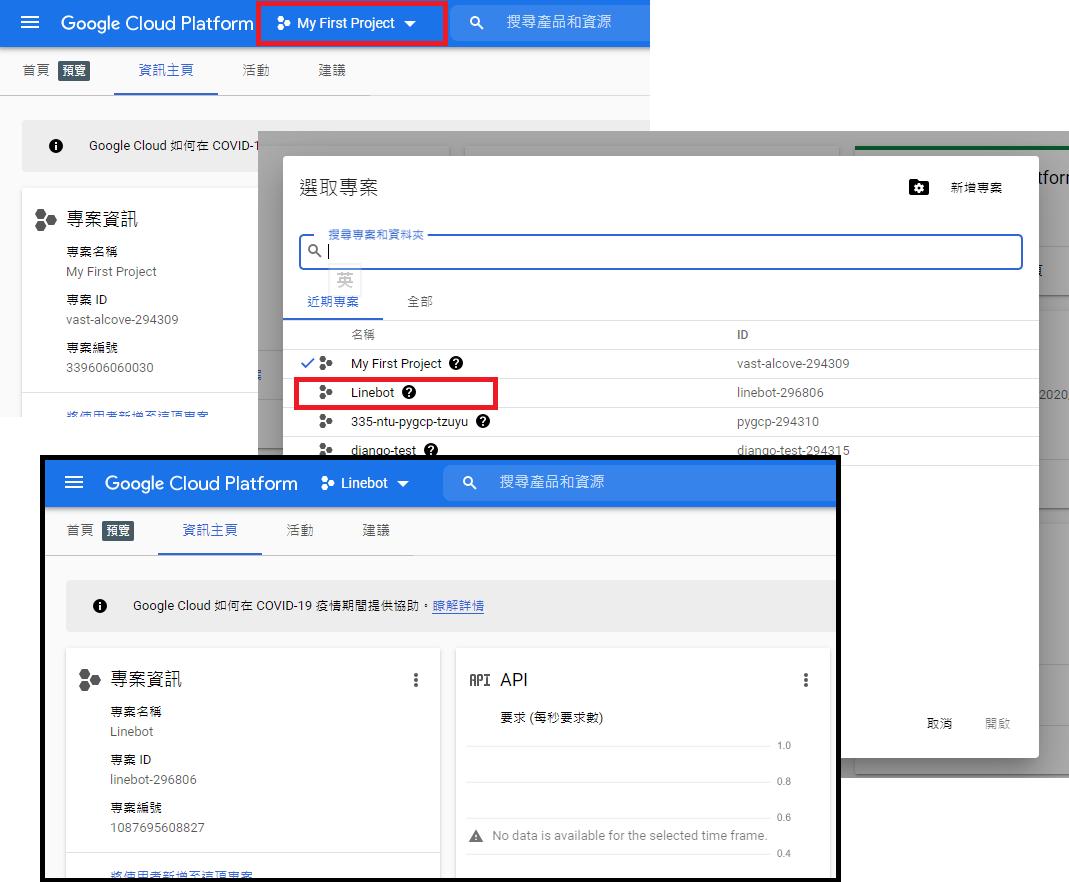Image resolution: width=1069 pixels, height=882 pixels.
Task: Switch to 建議 tab in My First Project window
Action: click(332, 70)
